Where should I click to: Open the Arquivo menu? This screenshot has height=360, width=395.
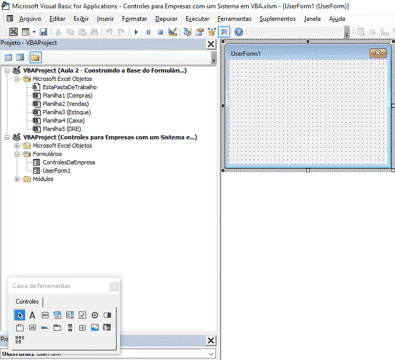pos(30,19)
